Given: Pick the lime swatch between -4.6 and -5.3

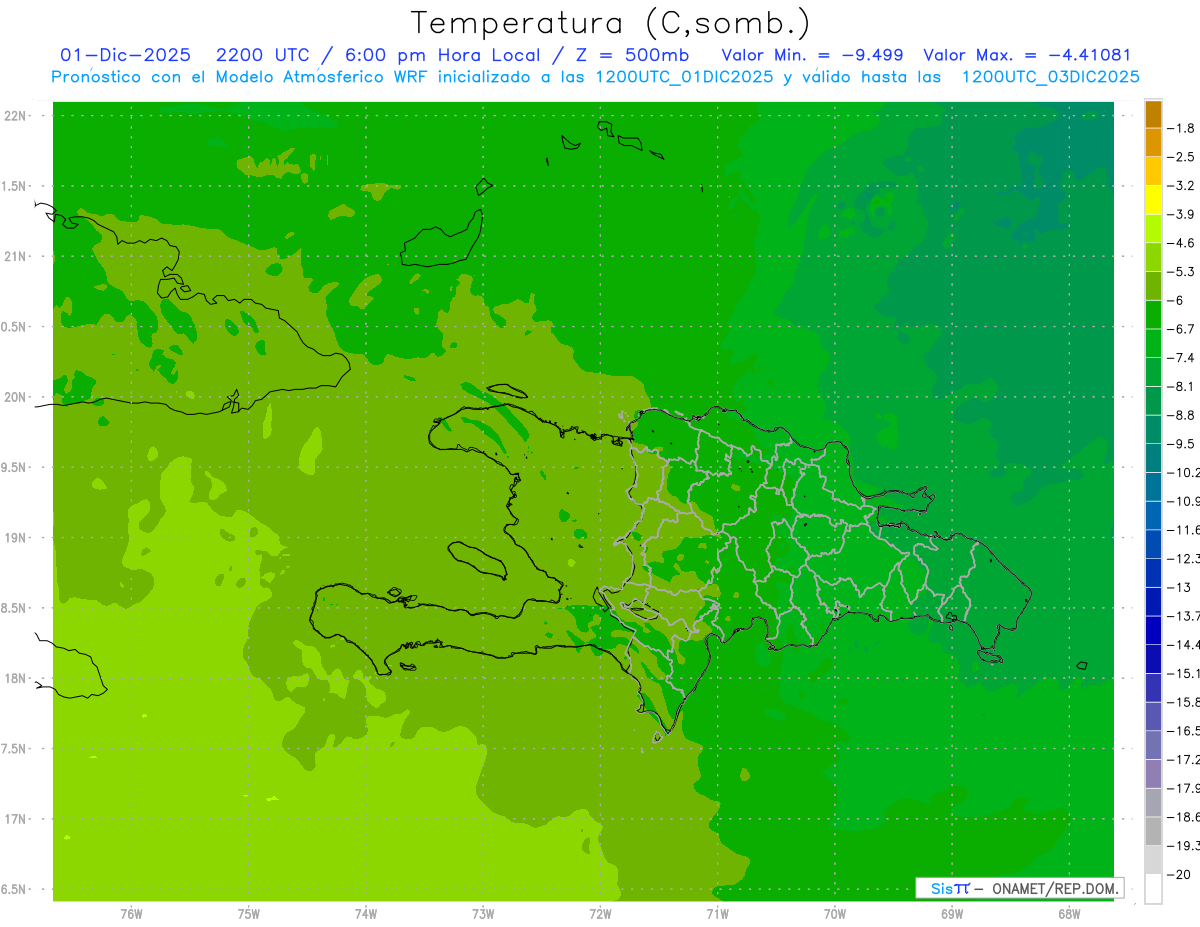Looking at the screenshot, I should coord(1153,257).
